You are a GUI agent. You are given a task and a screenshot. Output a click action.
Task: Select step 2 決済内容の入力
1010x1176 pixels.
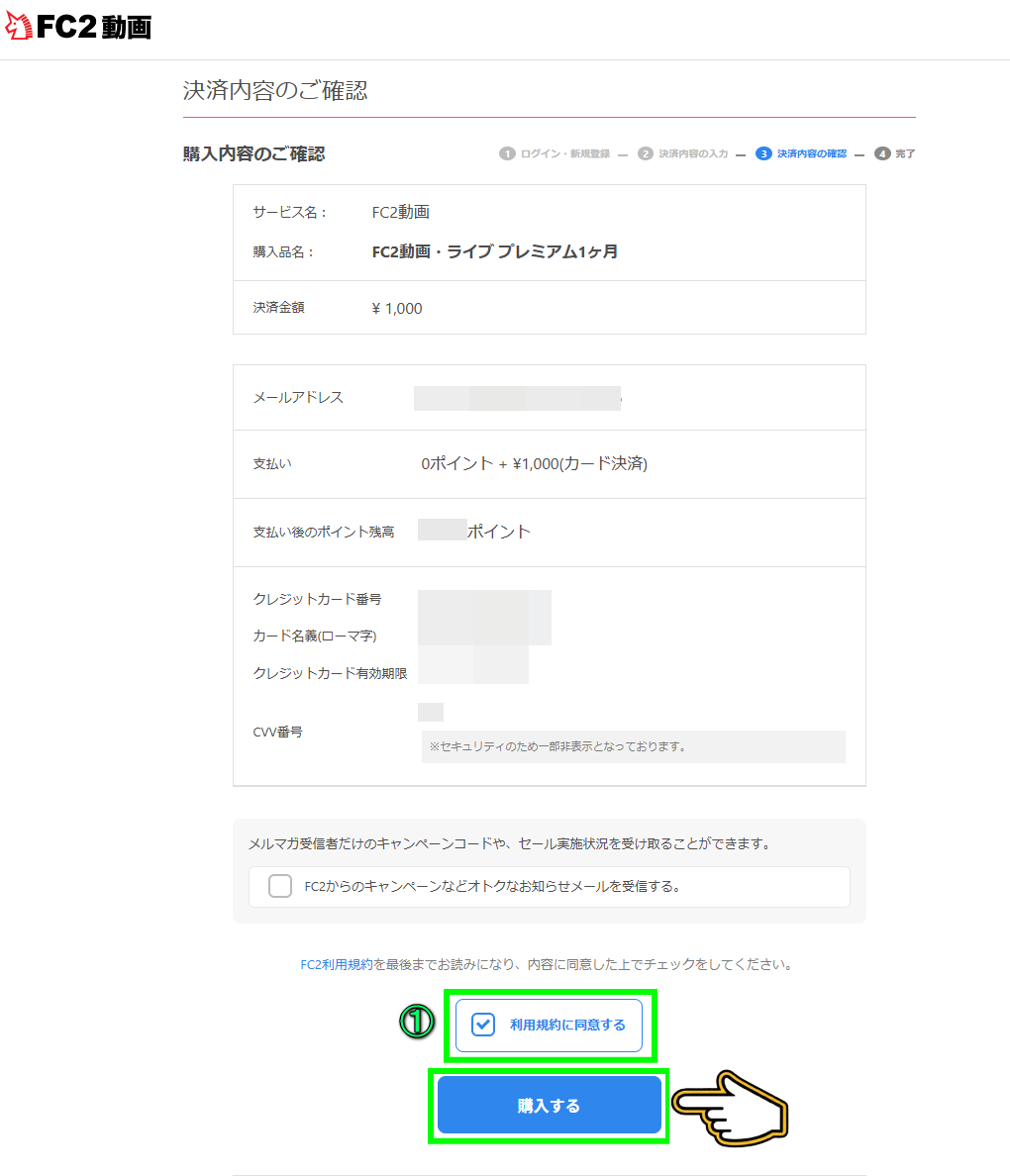(x=683, y=153)
